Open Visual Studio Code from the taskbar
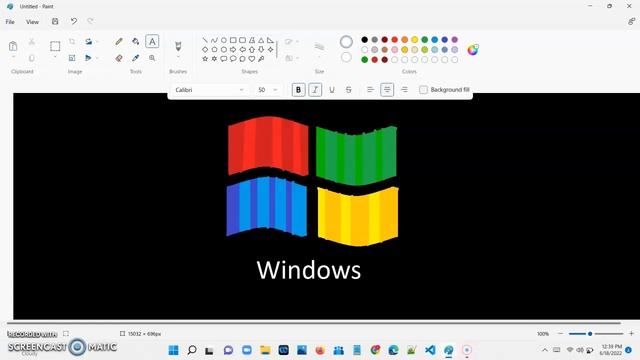 coord(430,350)
